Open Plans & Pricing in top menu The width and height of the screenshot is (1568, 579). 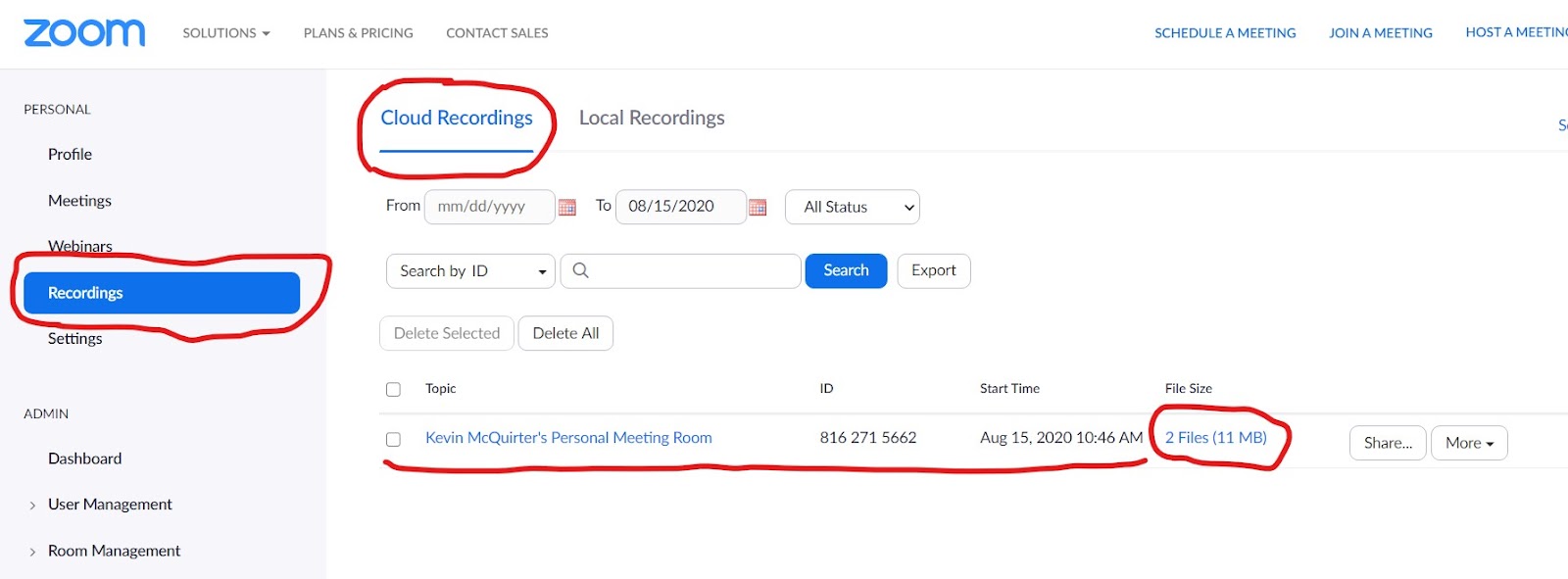(x=359, y=32)
